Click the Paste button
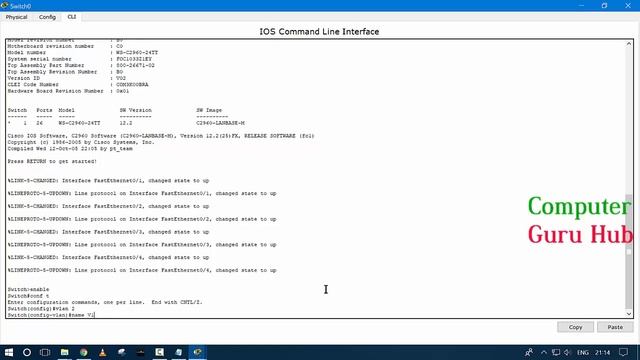This screenshot has width=640, height=360. [615, 327]
